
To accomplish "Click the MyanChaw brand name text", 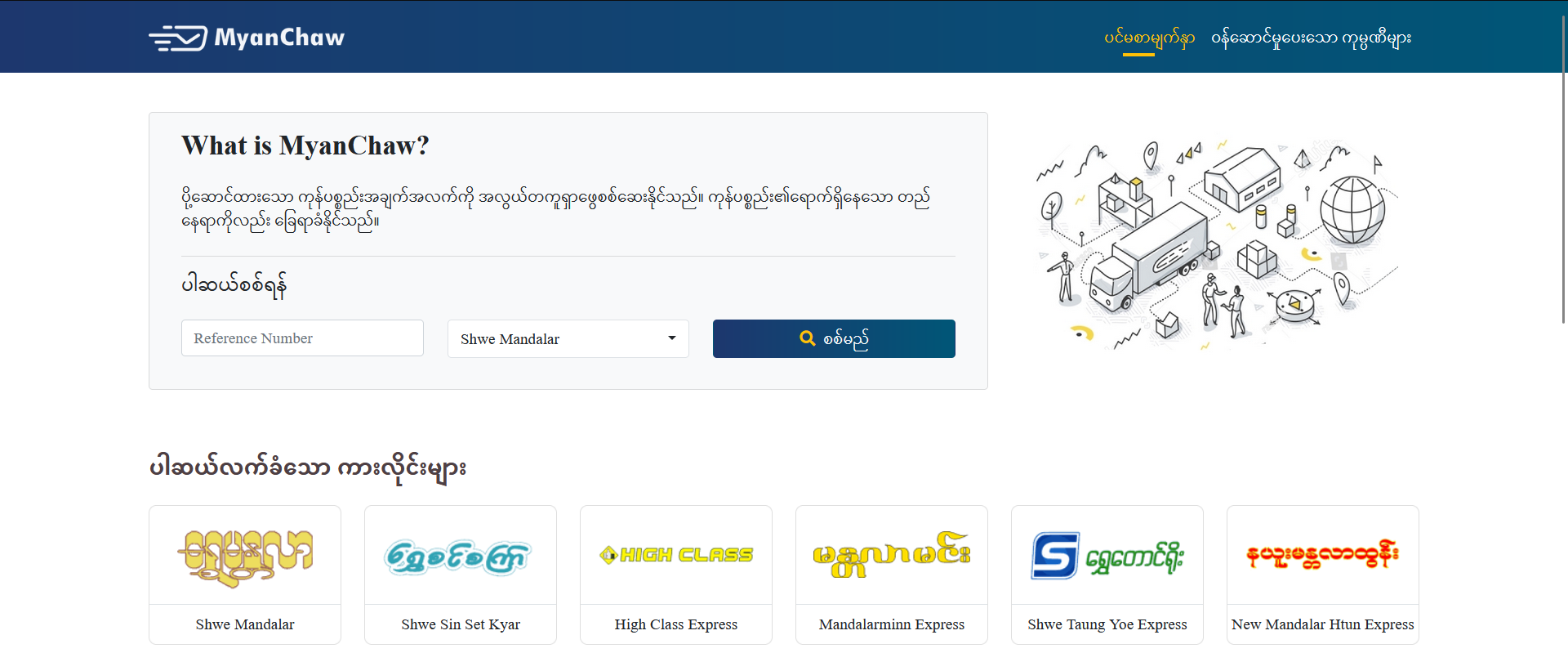I will (279, 38).
